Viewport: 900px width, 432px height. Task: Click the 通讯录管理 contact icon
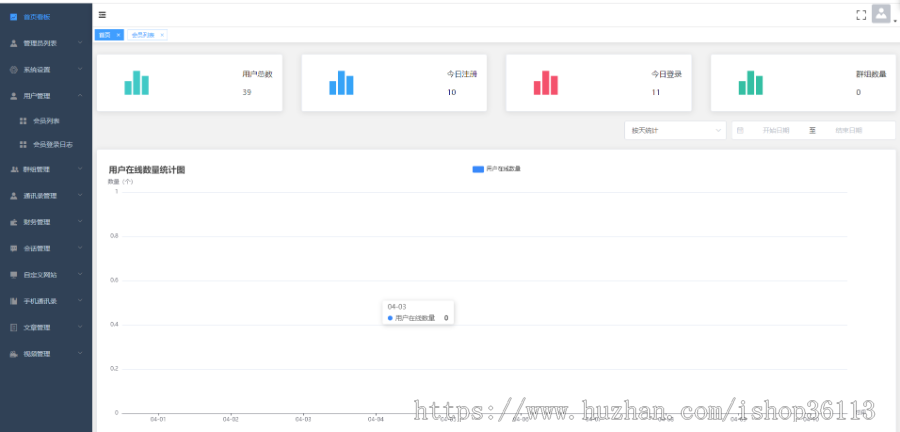(x=14, y=196)
